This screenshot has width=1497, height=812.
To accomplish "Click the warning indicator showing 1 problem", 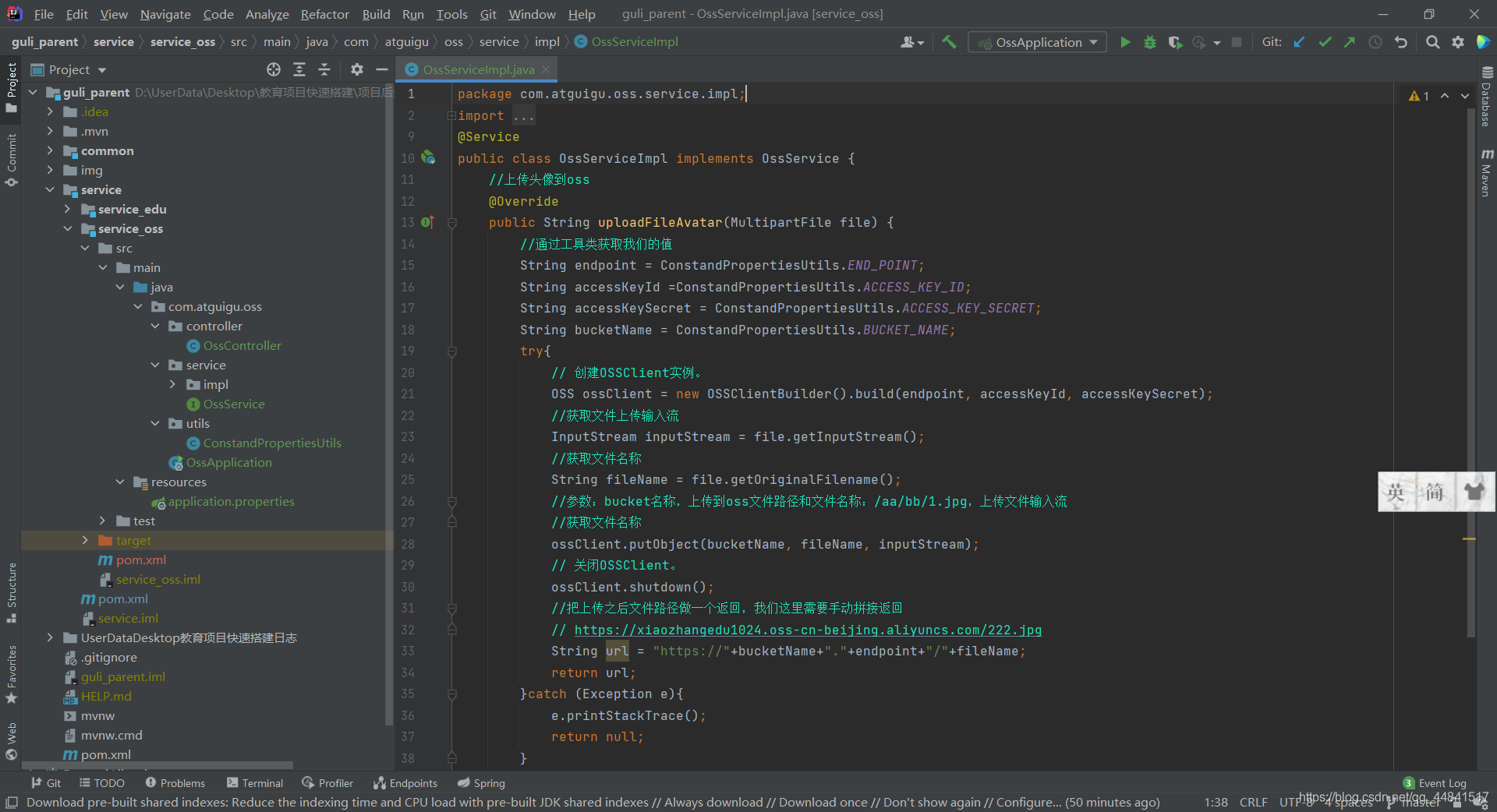I will 1419,96.
